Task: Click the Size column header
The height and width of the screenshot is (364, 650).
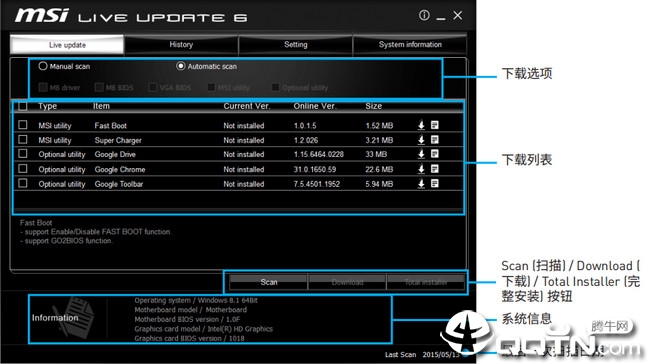Action: coord(374,106)
